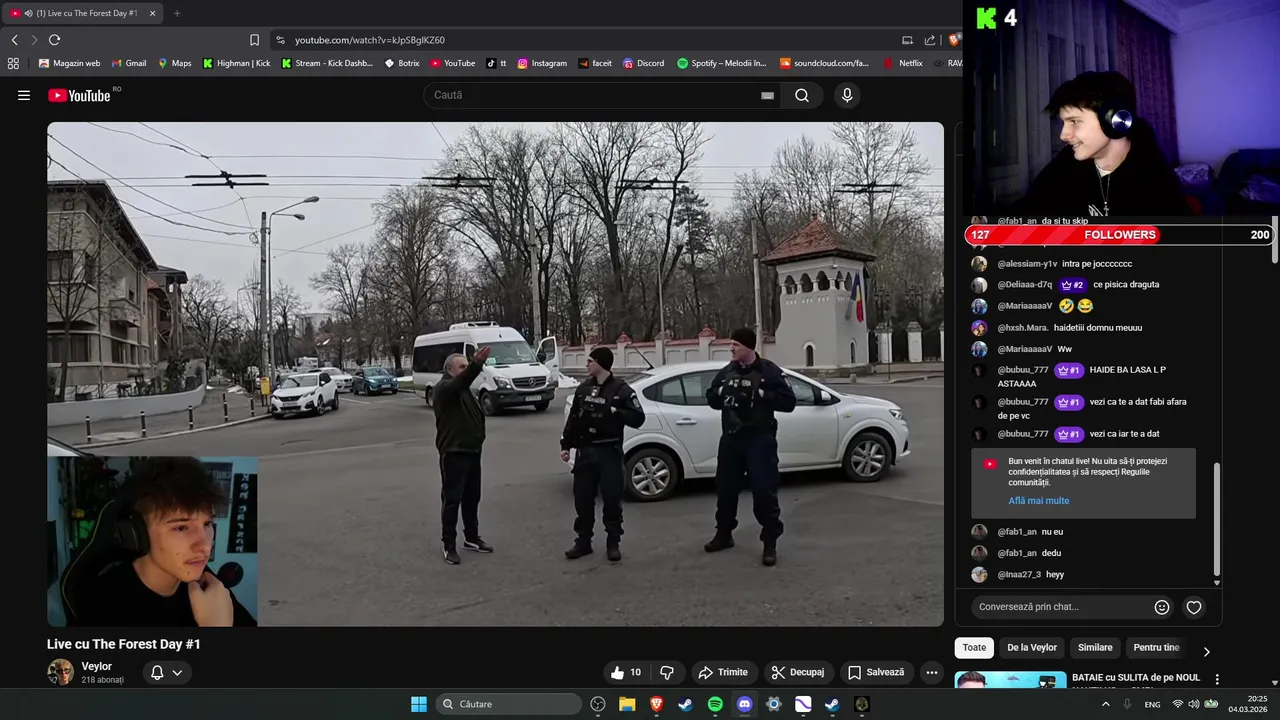Open the Maps bookmark
Image resolution: width=1280 pixels, height=720 pixels.
coord(174,63)
